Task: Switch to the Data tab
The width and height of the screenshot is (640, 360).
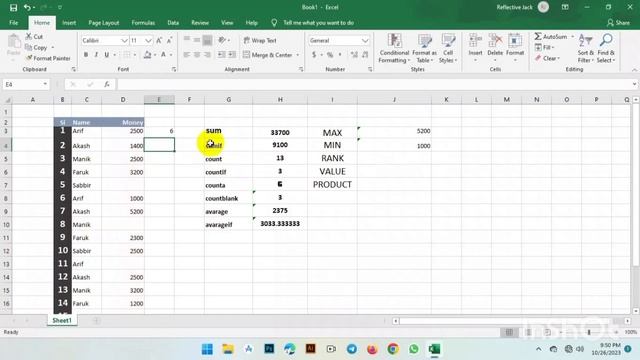Action: pyautogui.click(x=173, y=23)
